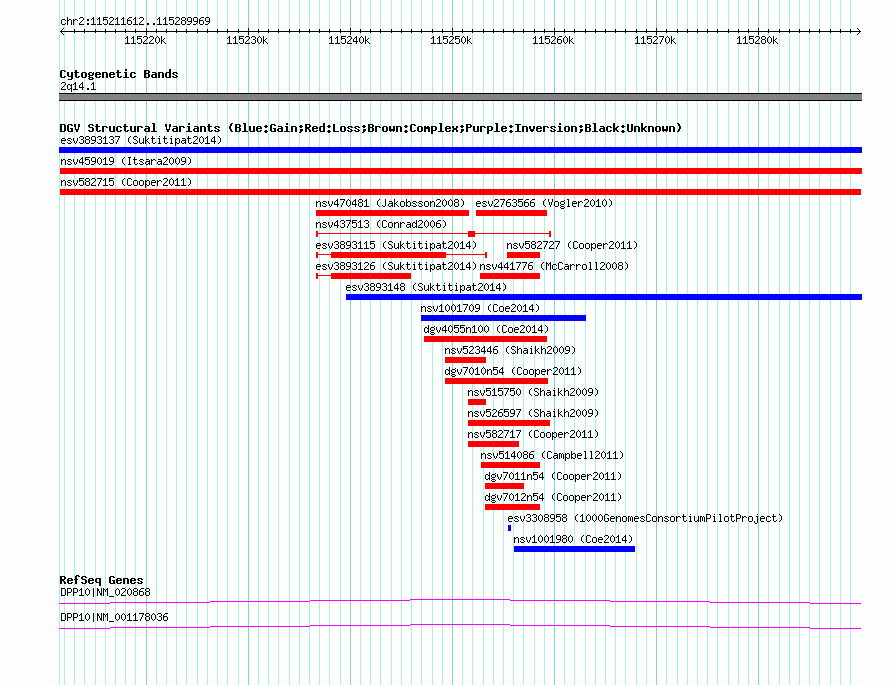Select nsv582717 (Cooper2011) label

coord(533,434)
